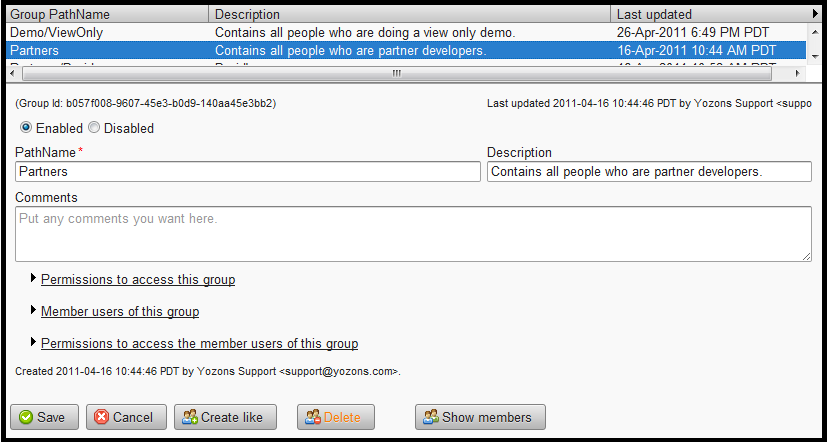Image resolution: width=827 pixels, height=442 pixels.
Task: Click the red X icon on Cancel
Action: [102, 417]
